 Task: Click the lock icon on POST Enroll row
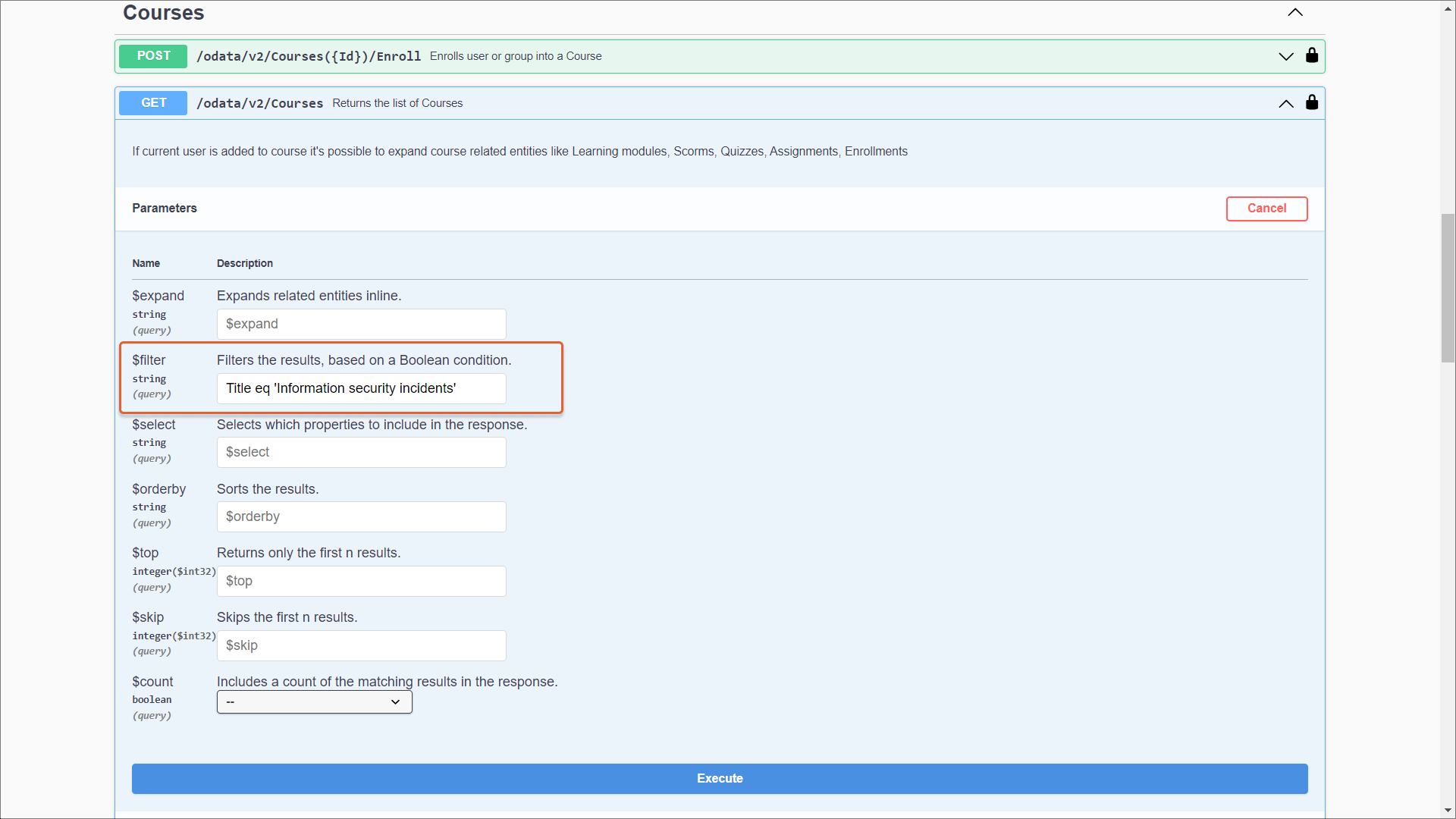1312,55
